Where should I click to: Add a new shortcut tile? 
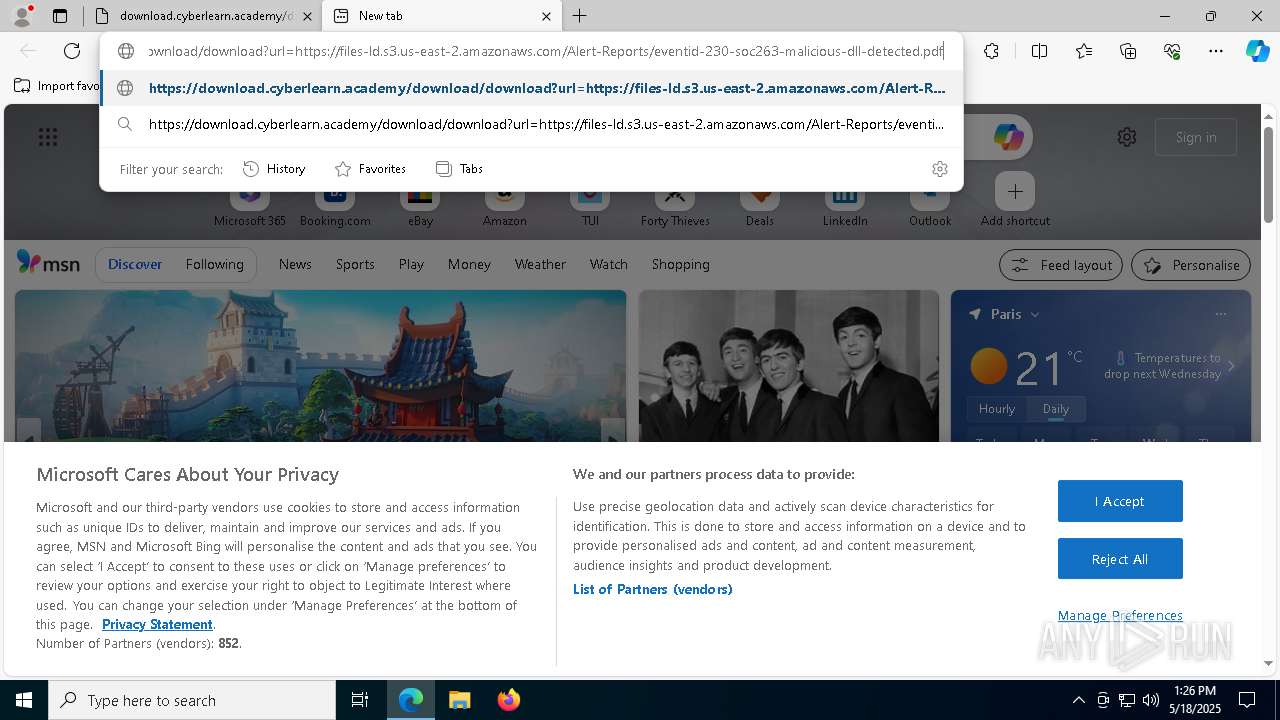pos(1015,200)
